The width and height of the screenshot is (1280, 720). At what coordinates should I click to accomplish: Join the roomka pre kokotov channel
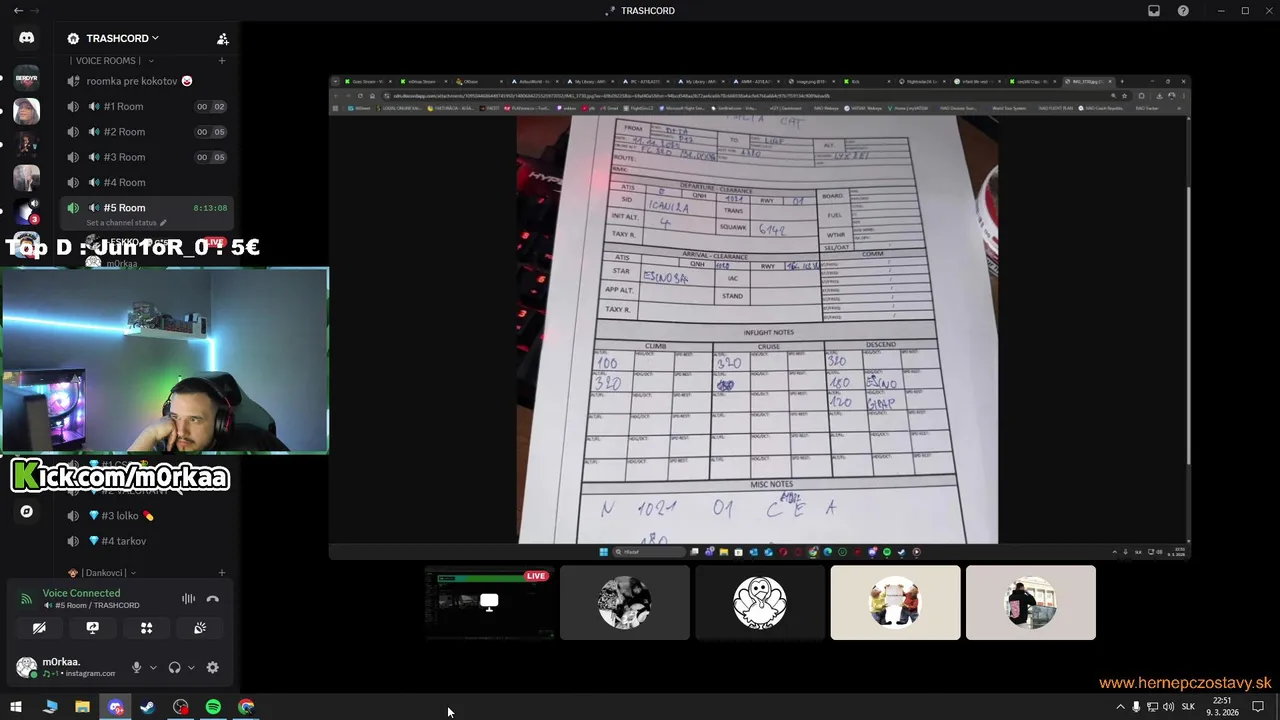coord(147,81)
